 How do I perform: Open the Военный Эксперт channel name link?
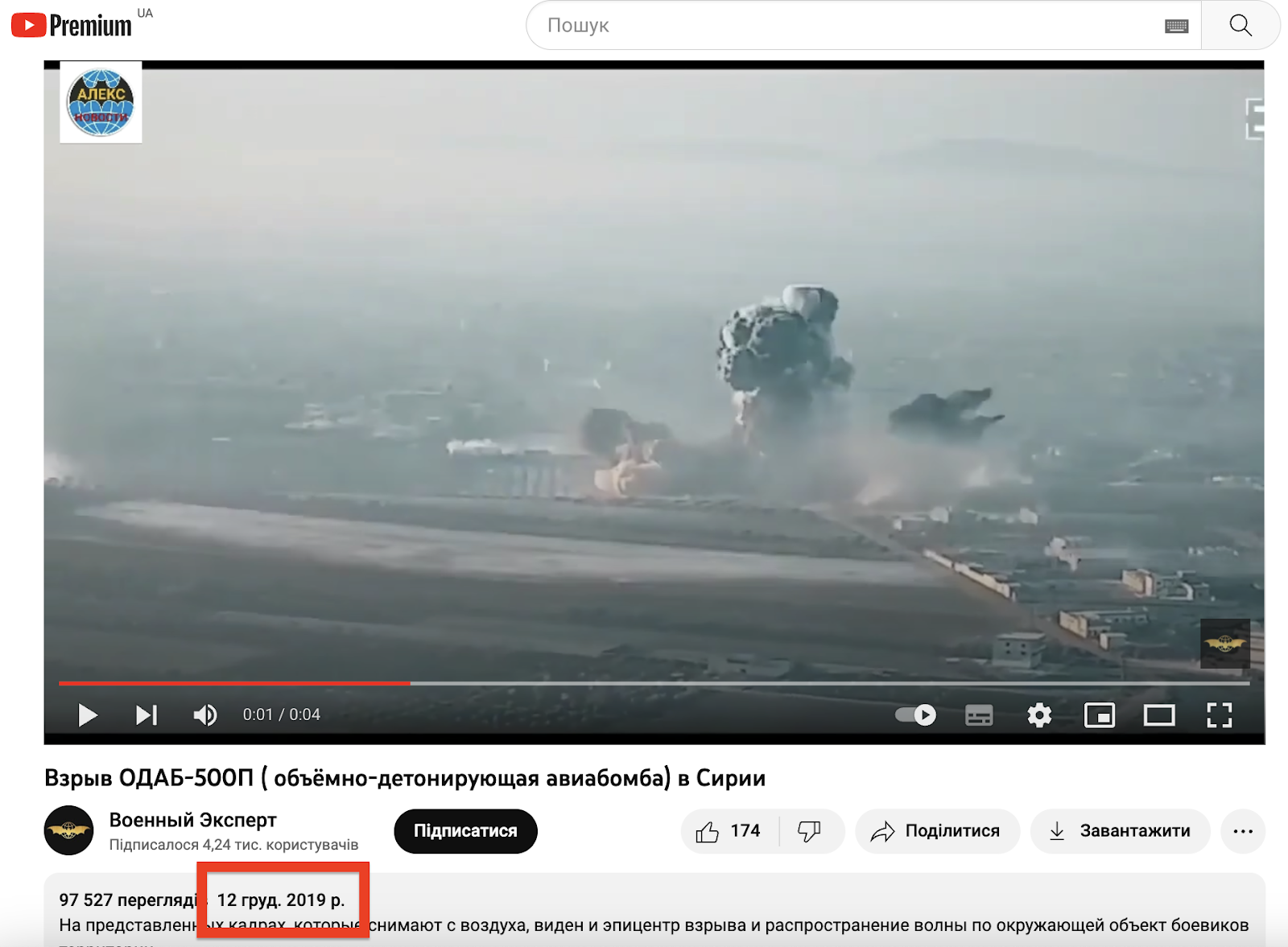point(193,820)
